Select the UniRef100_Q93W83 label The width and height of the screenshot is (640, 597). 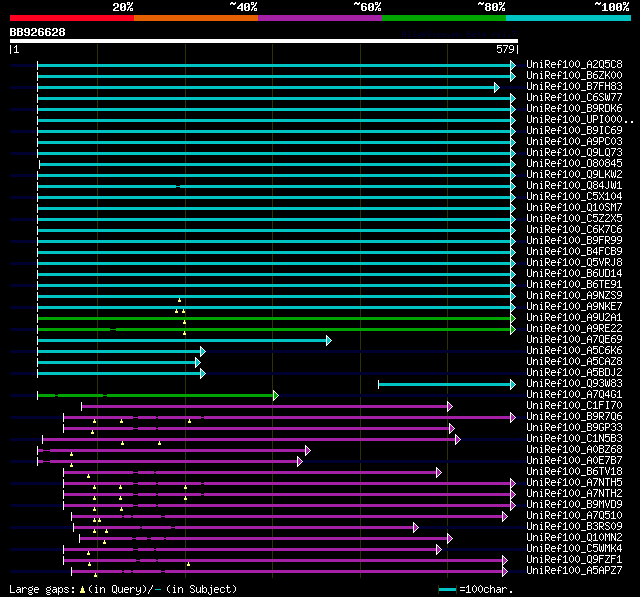pos(574,384)
